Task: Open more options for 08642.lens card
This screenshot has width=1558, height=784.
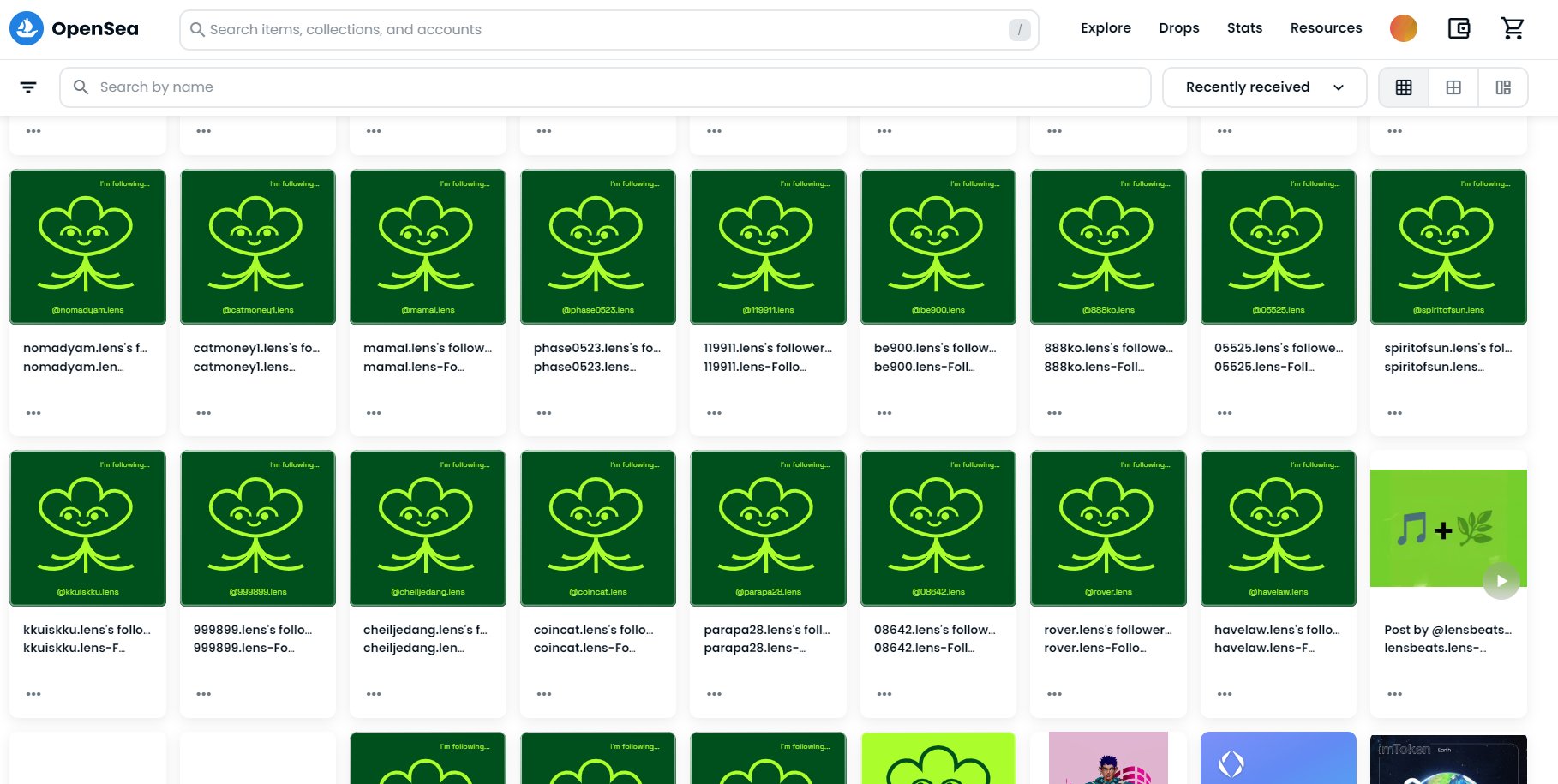Action: click(x=884, y=694)
